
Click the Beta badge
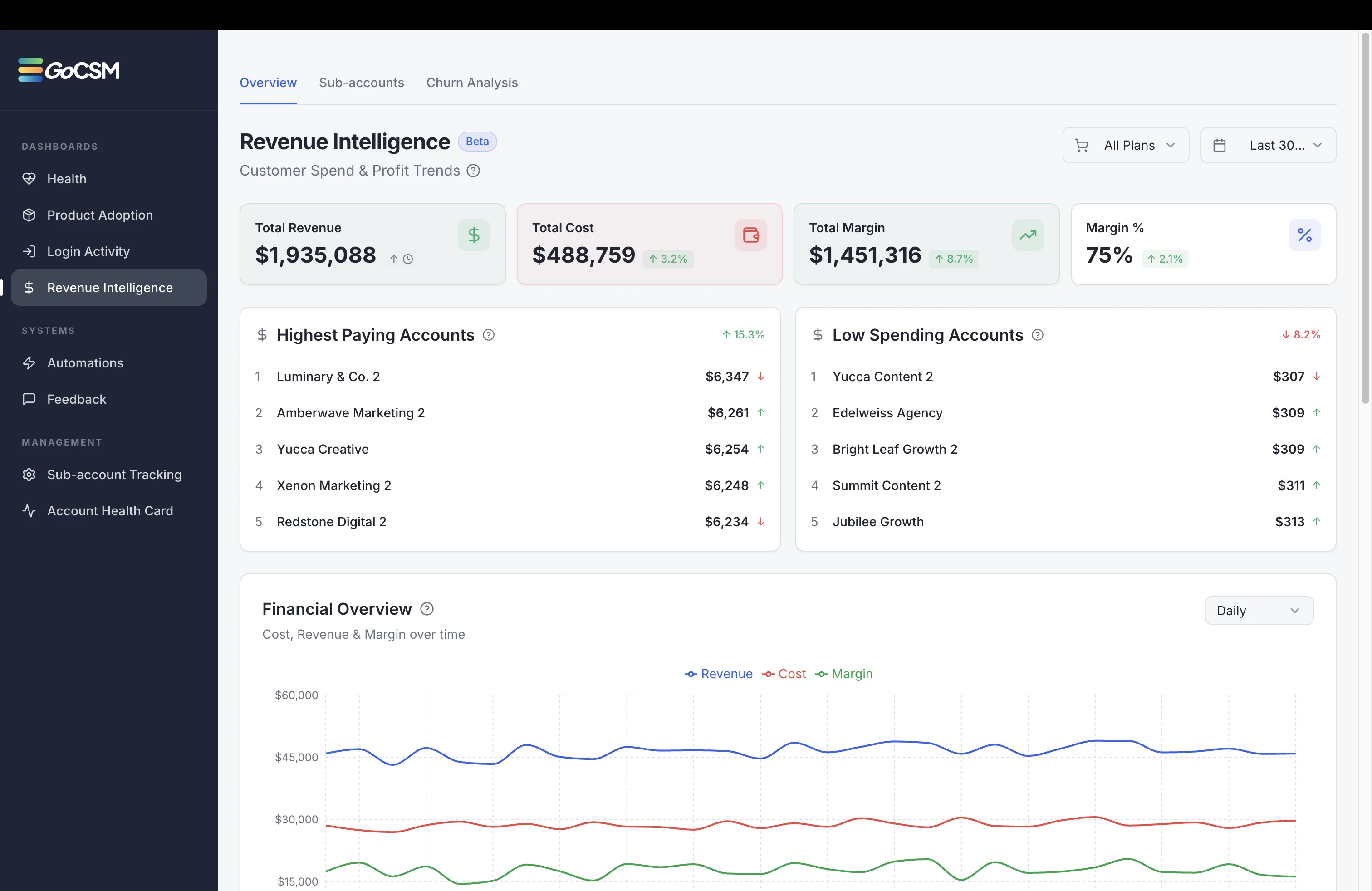click(x=477, y=141)
